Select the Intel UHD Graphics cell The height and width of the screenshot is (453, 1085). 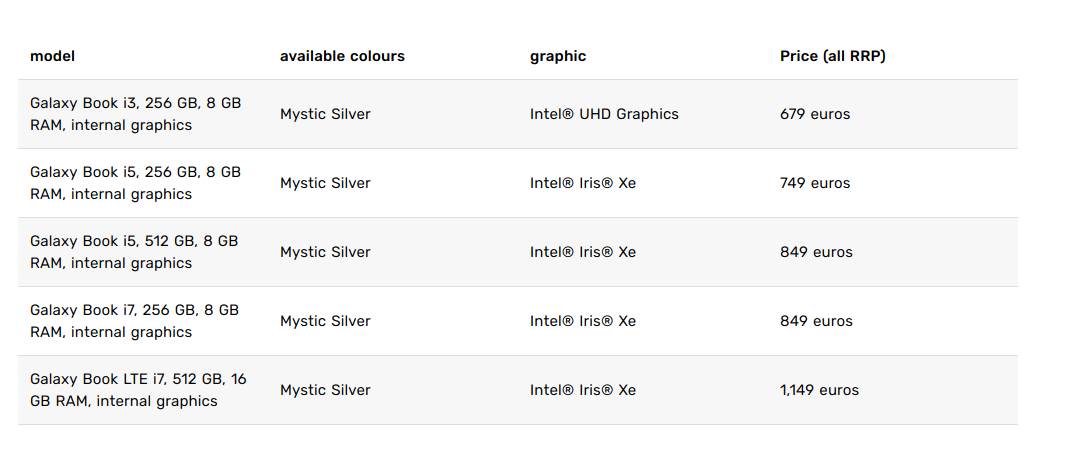[604, 114]
